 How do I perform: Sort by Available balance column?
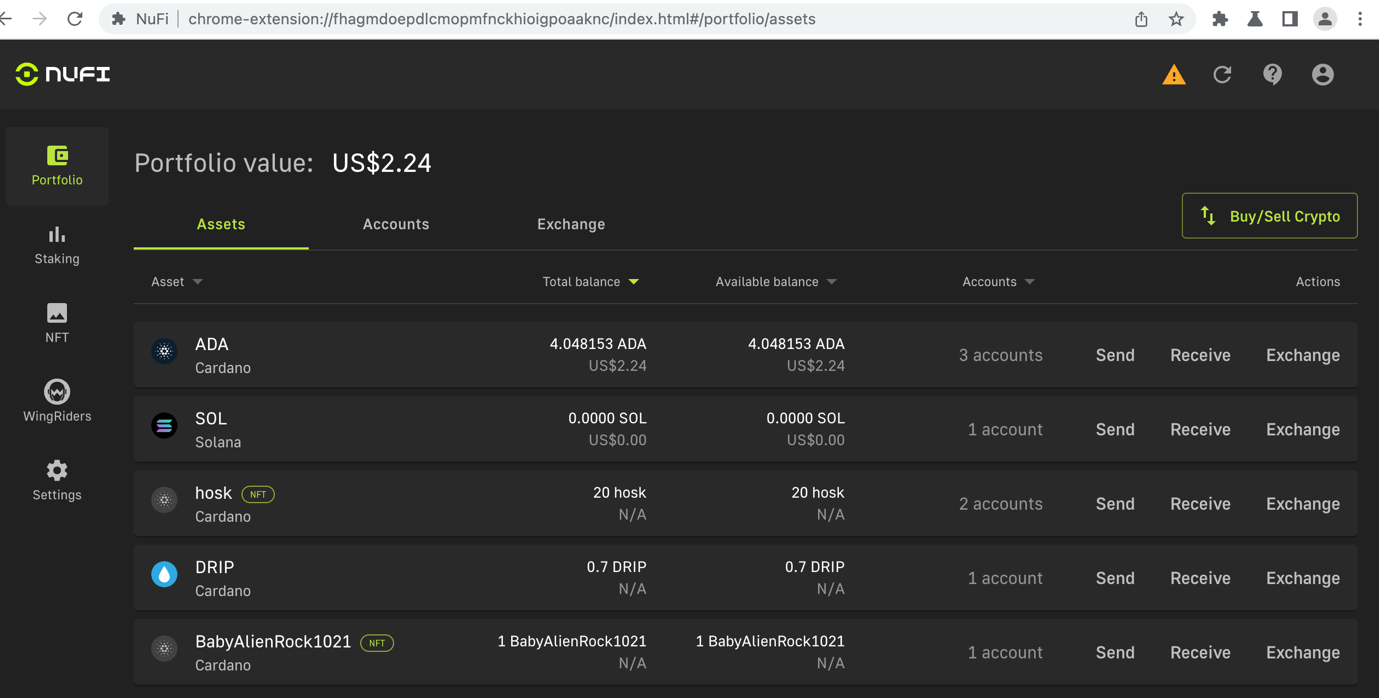[x=776, y=282]
